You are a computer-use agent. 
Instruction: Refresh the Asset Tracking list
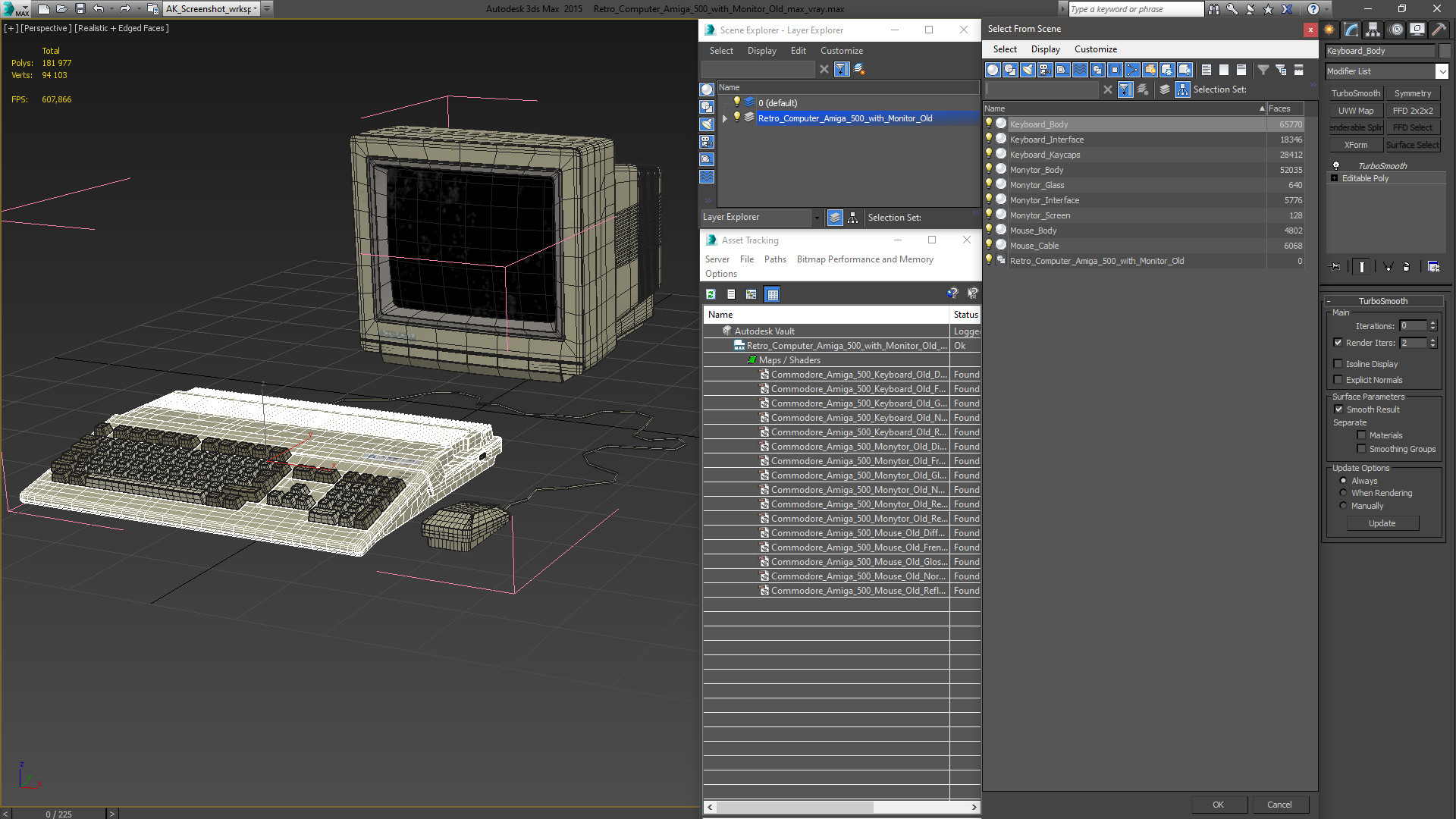coord(711,294)
